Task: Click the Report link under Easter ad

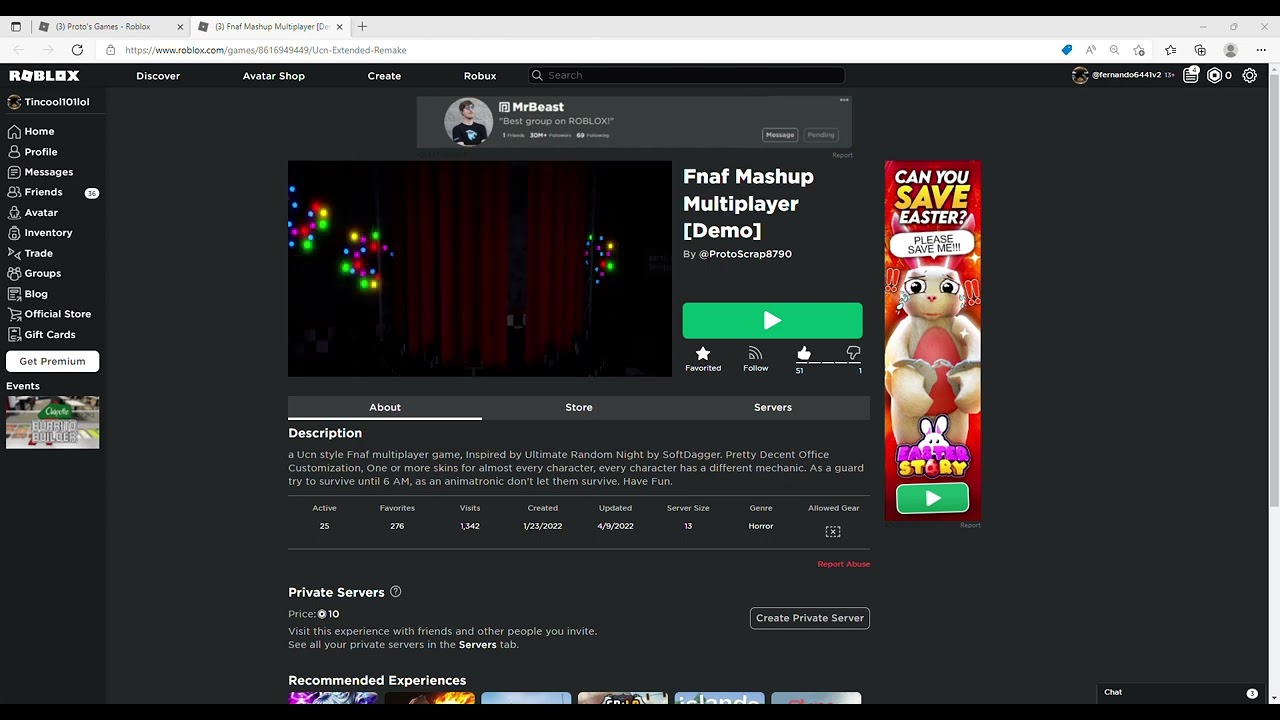Action: [x=970, y=525]
